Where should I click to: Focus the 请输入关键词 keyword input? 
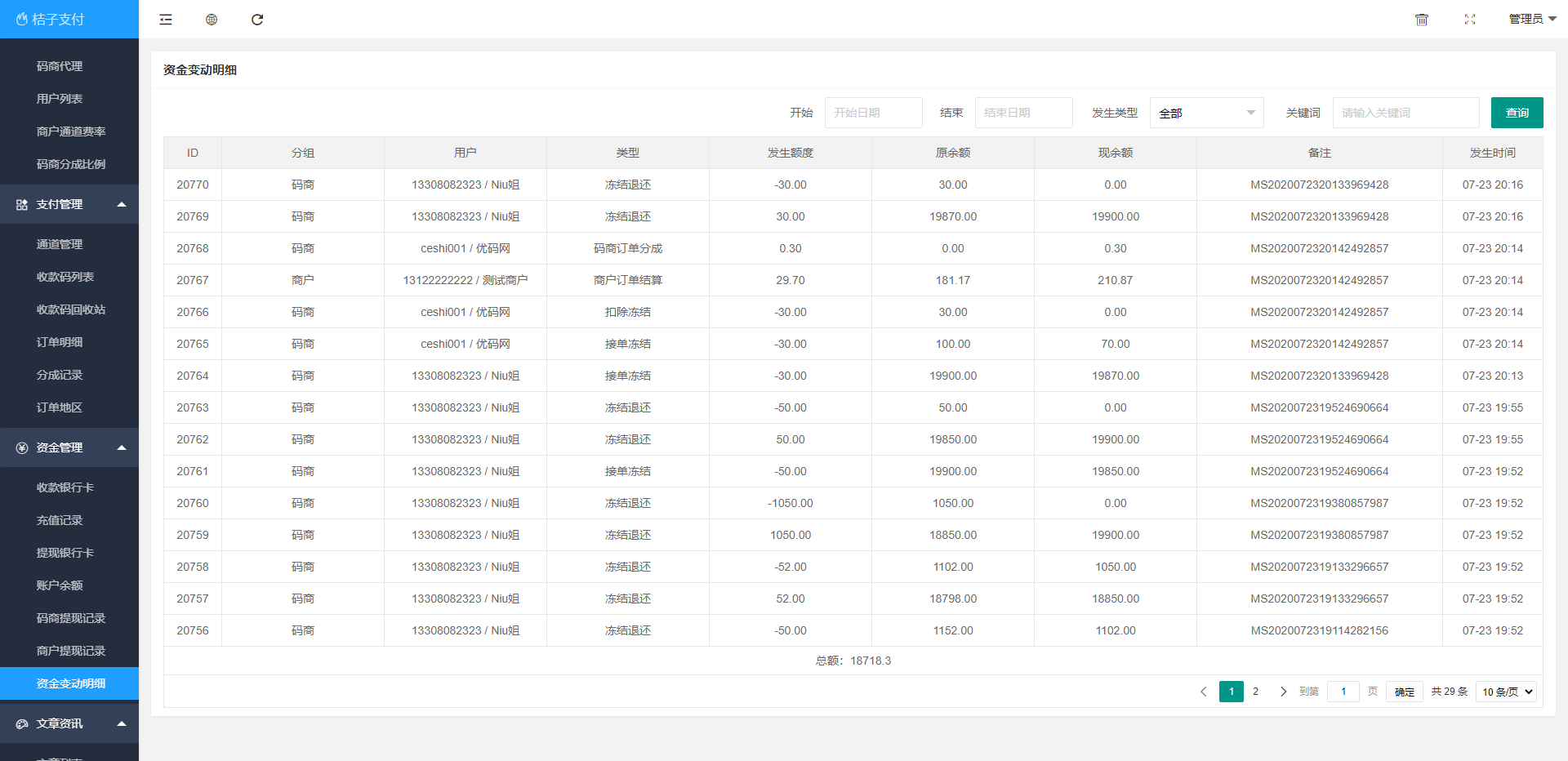(1405, 113)
